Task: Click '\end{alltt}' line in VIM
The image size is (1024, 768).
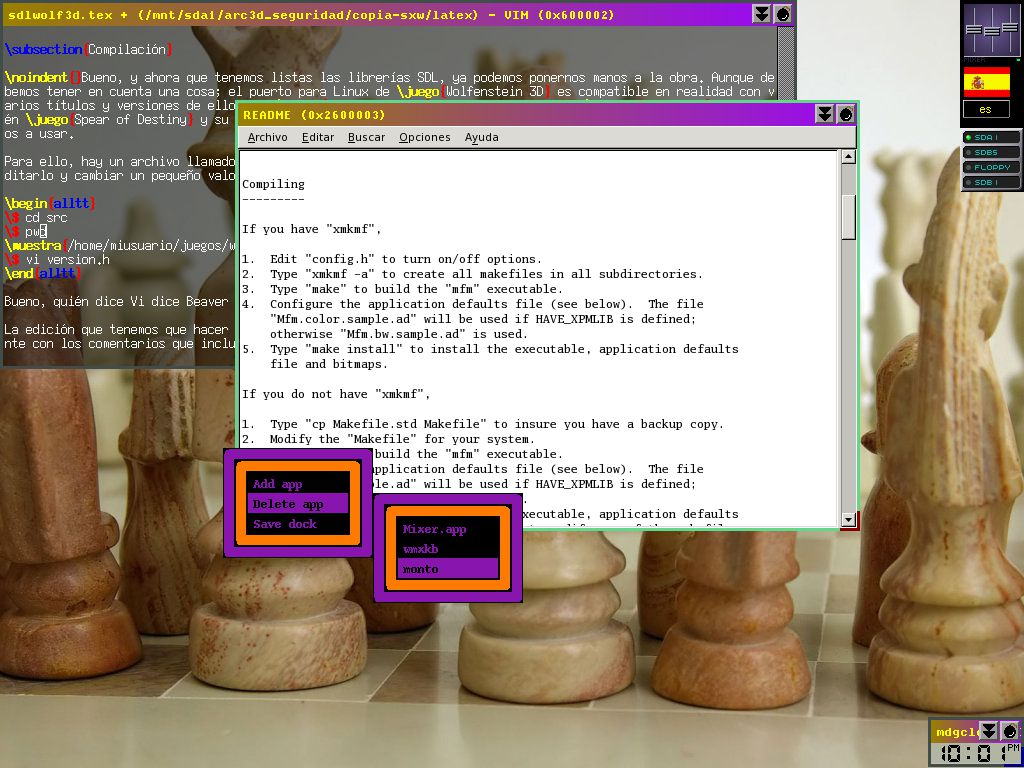Action: tap(43, 274)
